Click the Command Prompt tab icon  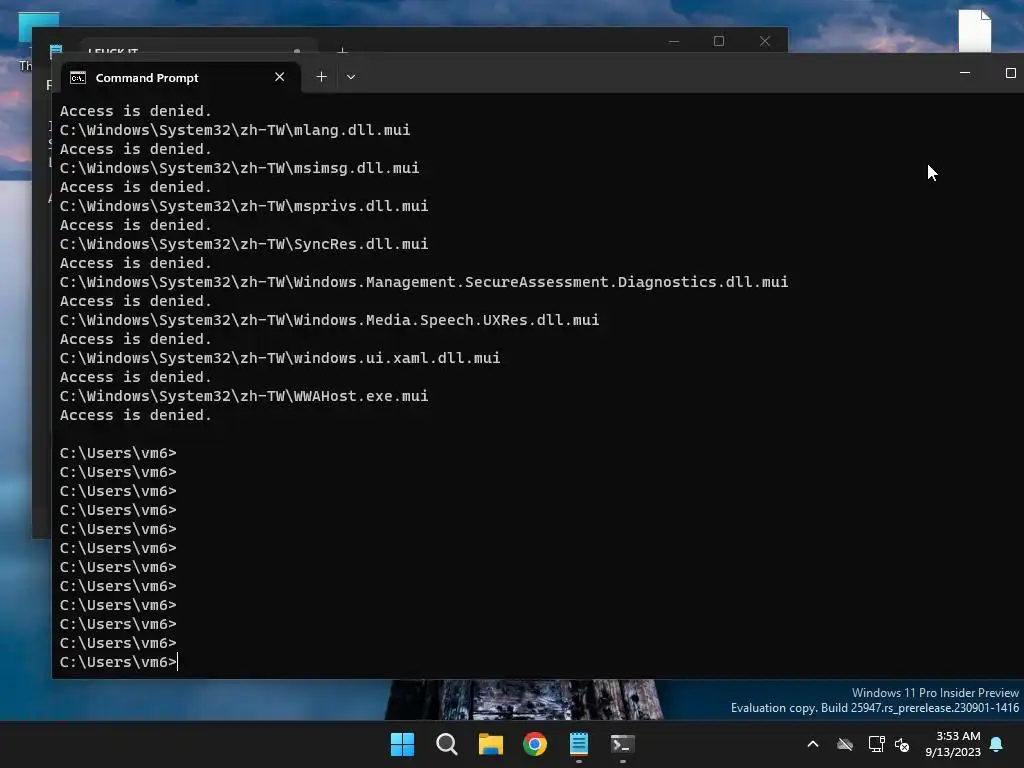78,78
